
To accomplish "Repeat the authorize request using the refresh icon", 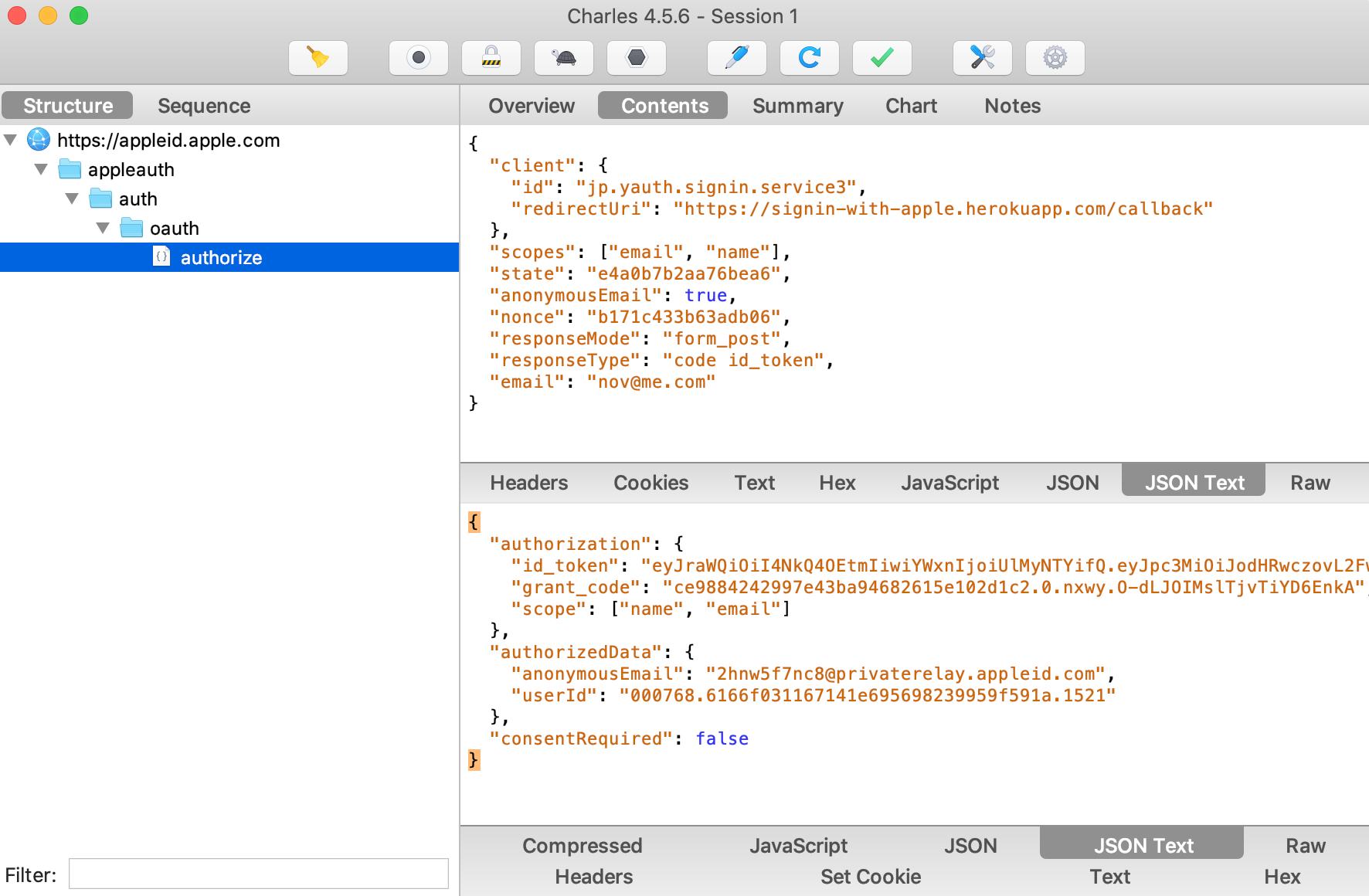I will (x=809, y=57).
